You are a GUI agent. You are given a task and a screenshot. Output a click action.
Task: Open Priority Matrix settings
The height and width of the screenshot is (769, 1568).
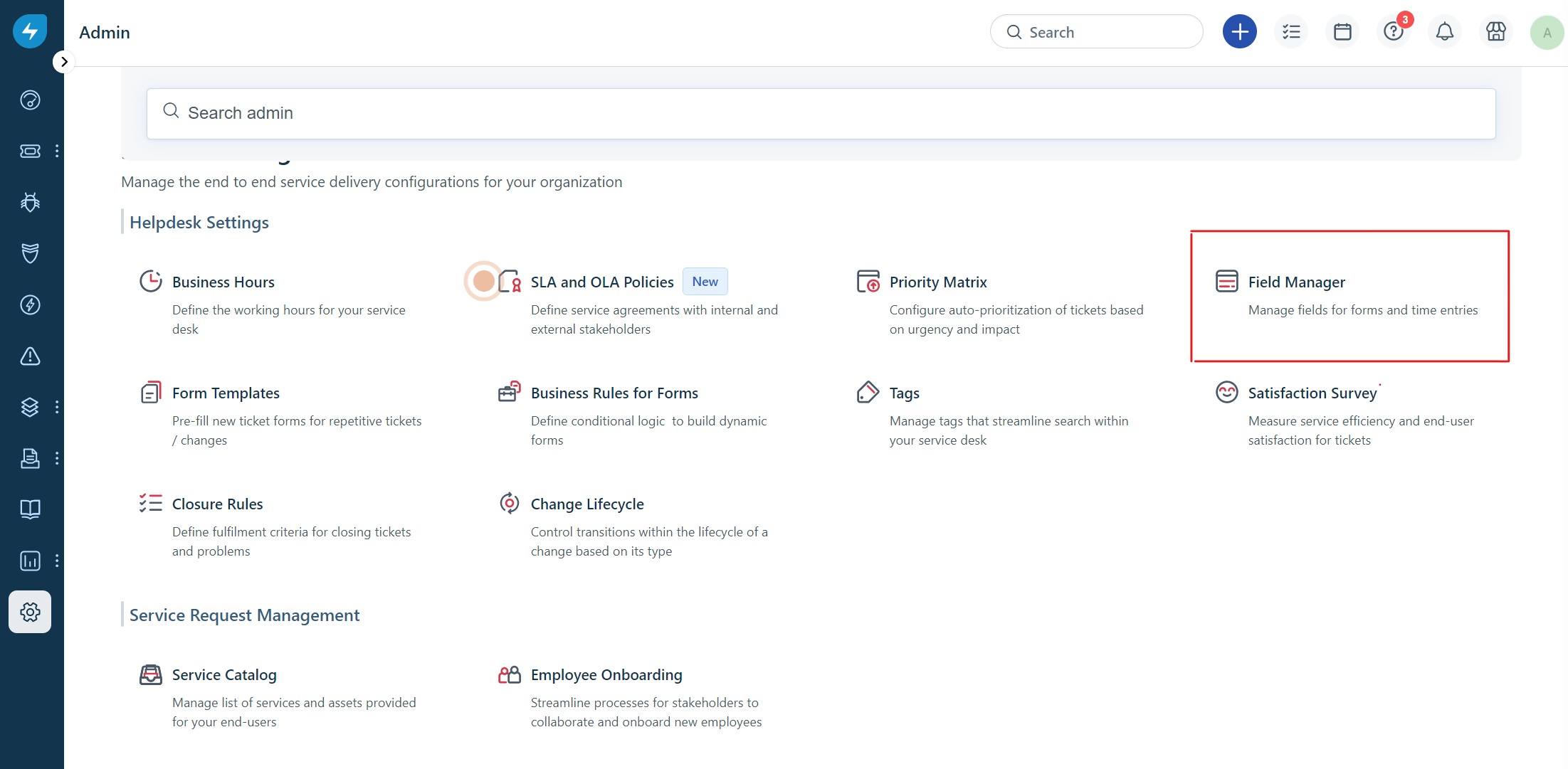pyautogui.click(x=938, y=282)
